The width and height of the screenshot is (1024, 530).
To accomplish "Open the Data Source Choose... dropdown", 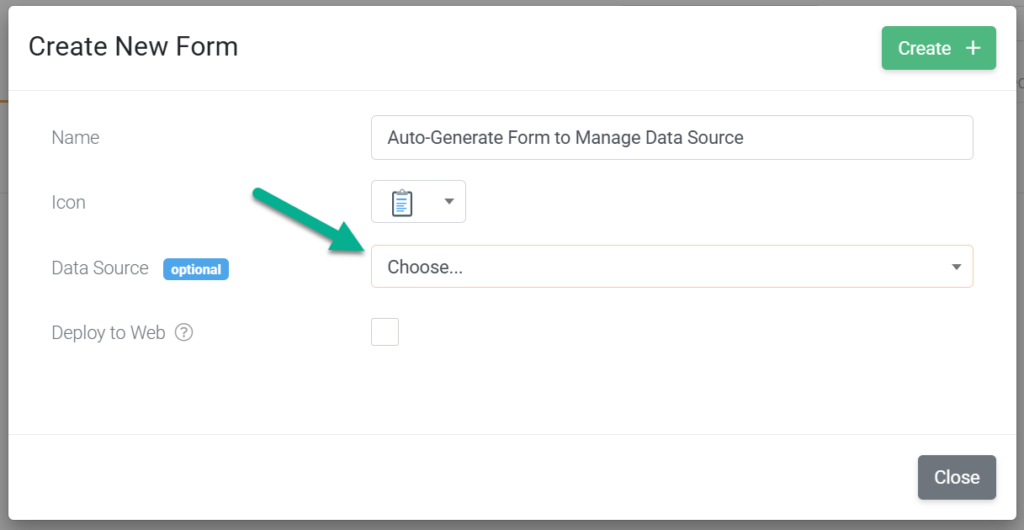I will click(672, 266).
